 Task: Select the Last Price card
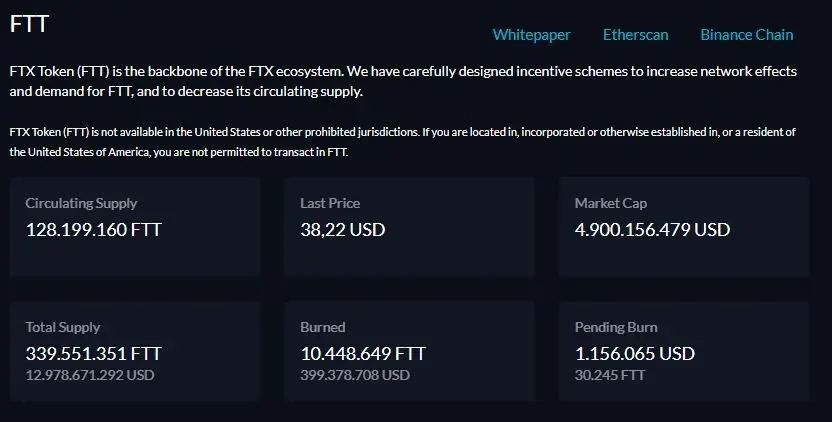(x=409, y=227)
